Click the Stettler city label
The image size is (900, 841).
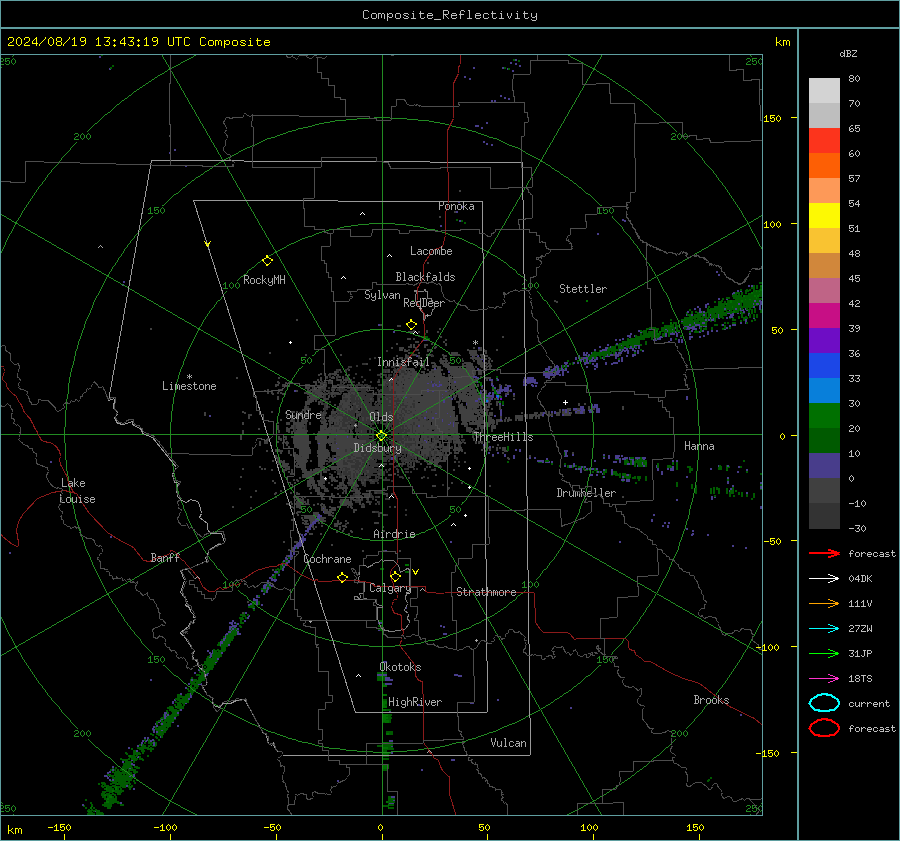click(583, 289)
